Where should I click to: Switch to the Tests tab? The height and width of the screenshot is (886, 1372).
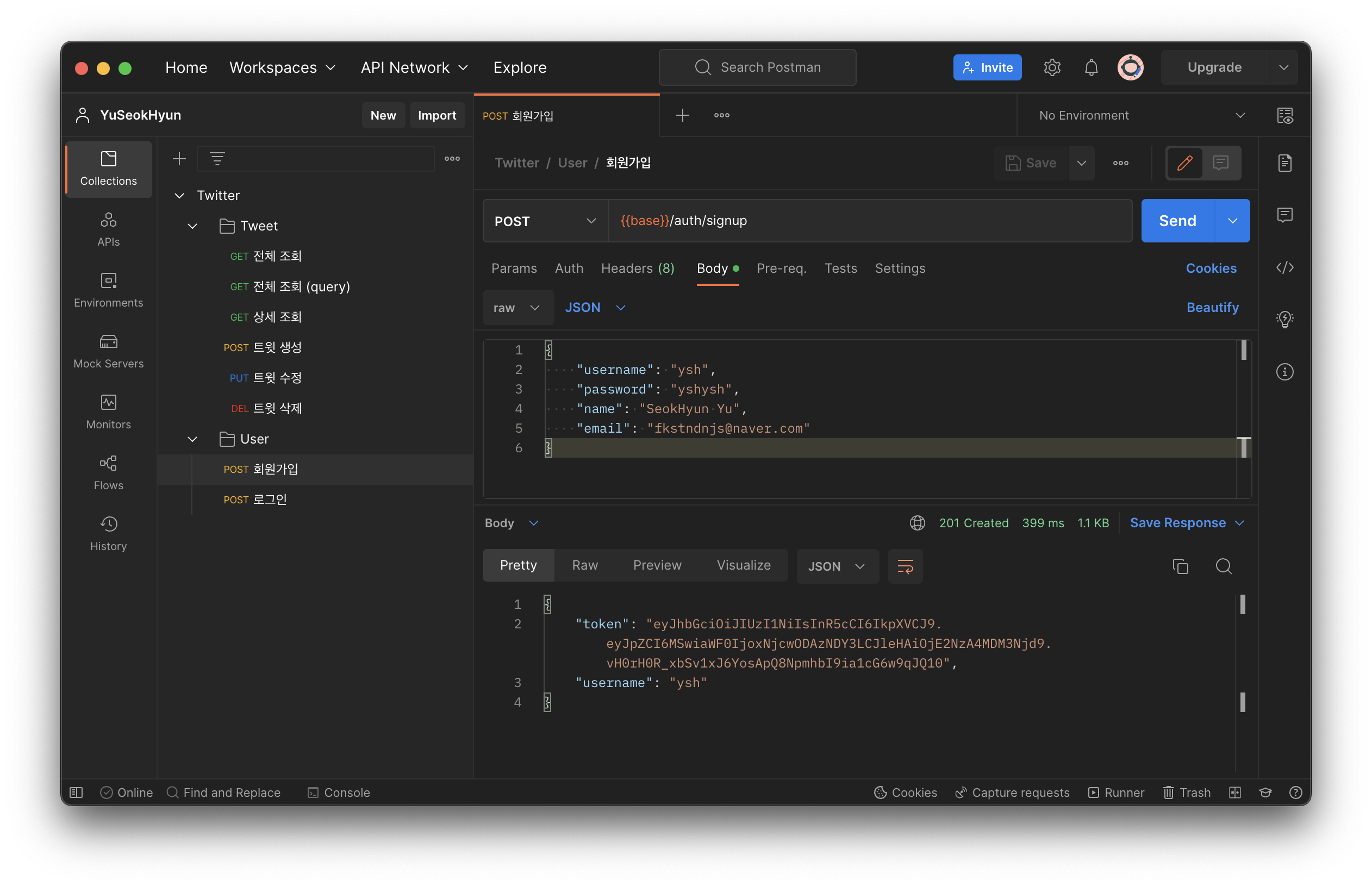pyautogui.click(x=840, y=268)
